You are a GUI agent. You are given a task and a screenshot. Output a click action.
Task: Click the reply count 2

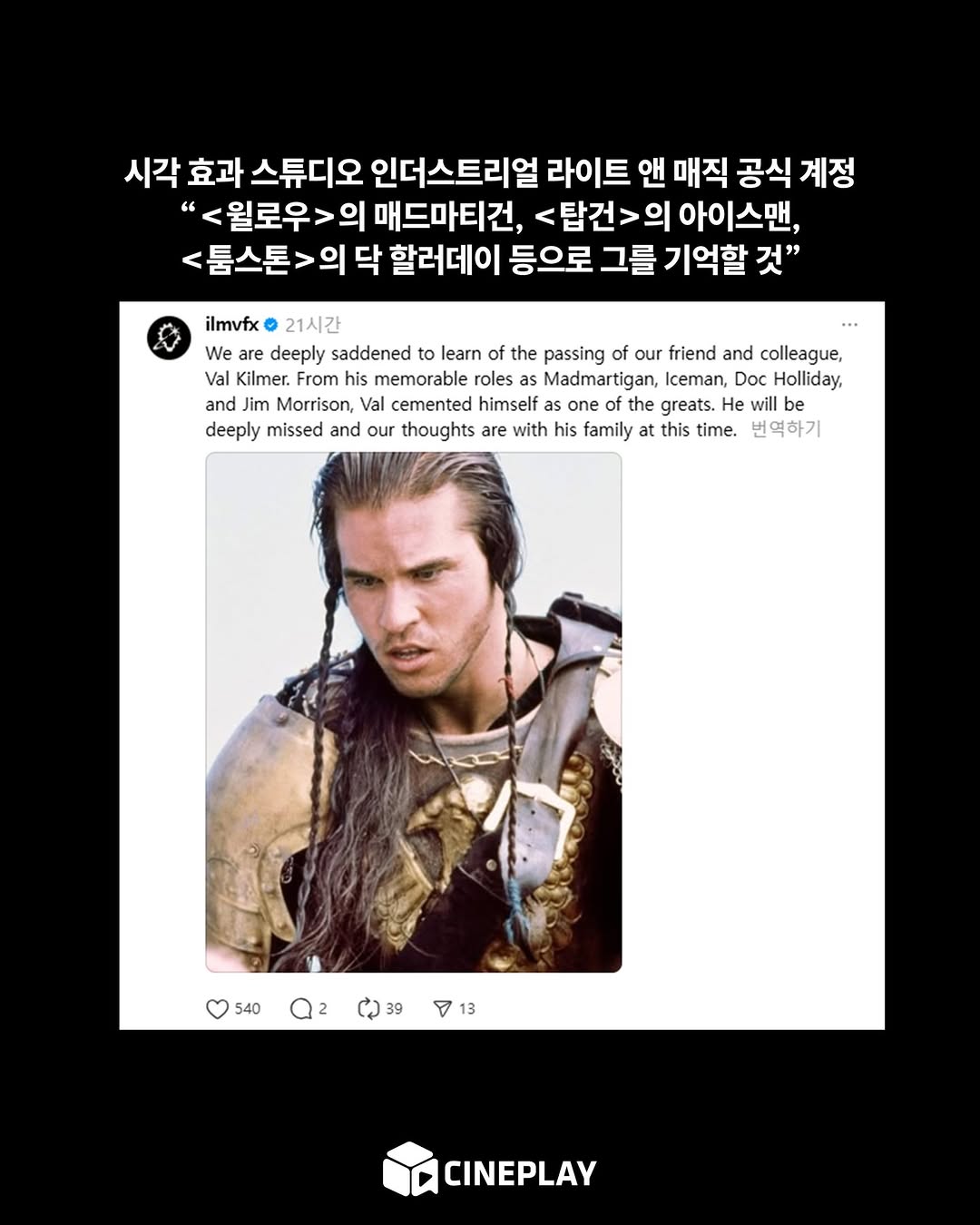tap(323, 1008)
